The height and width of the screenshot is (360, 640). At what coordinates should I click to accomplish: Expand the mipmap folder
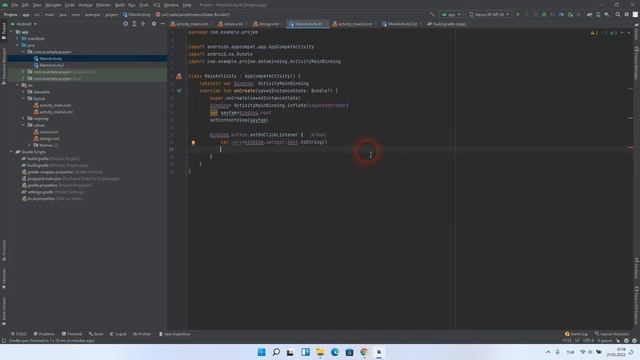tap(23, 118)
